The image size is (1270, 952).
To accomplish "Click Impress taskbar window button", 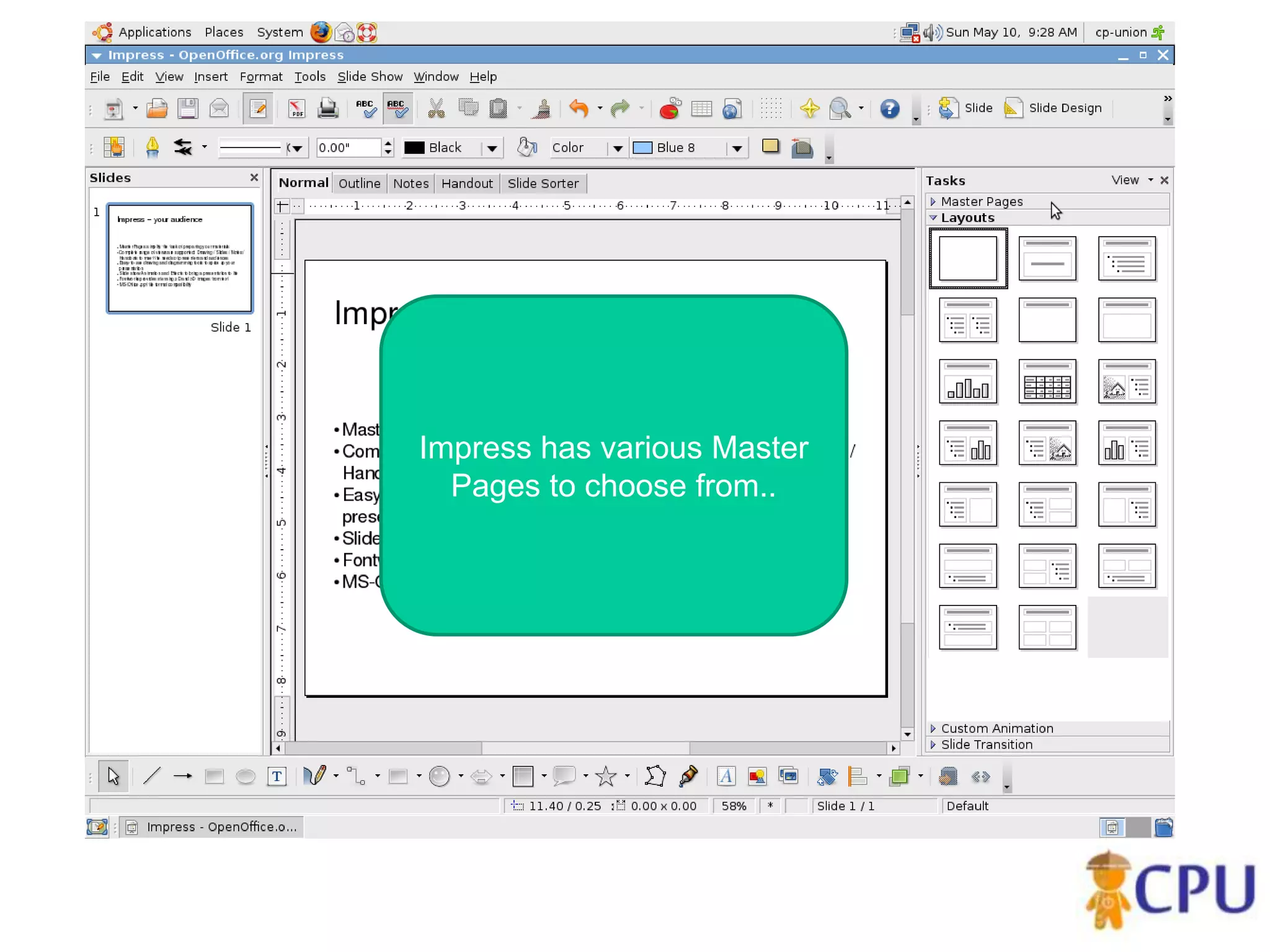I will 212,827.
